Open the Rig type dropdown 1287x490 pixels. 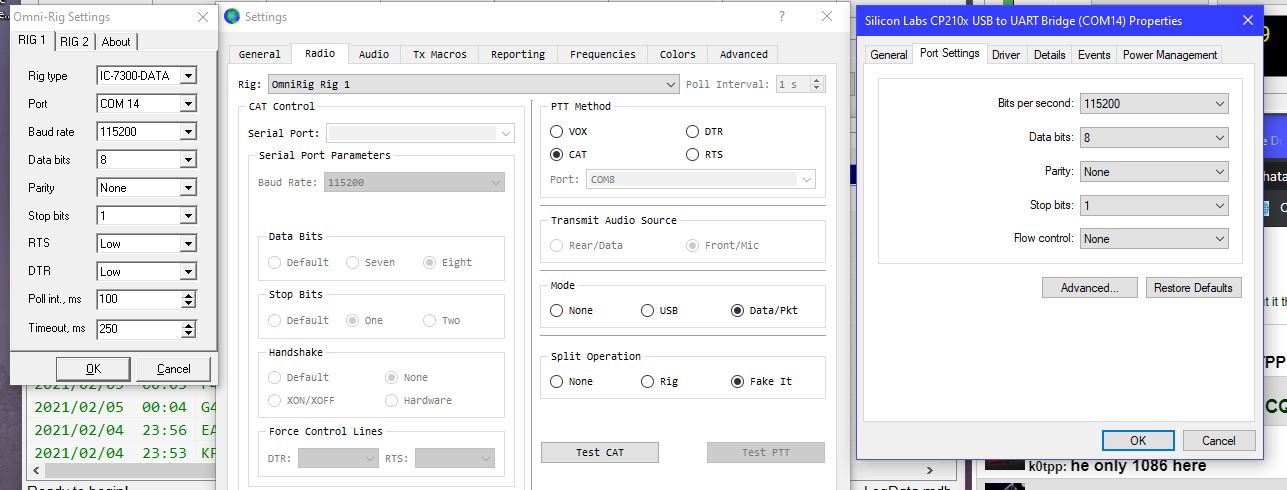188,76
